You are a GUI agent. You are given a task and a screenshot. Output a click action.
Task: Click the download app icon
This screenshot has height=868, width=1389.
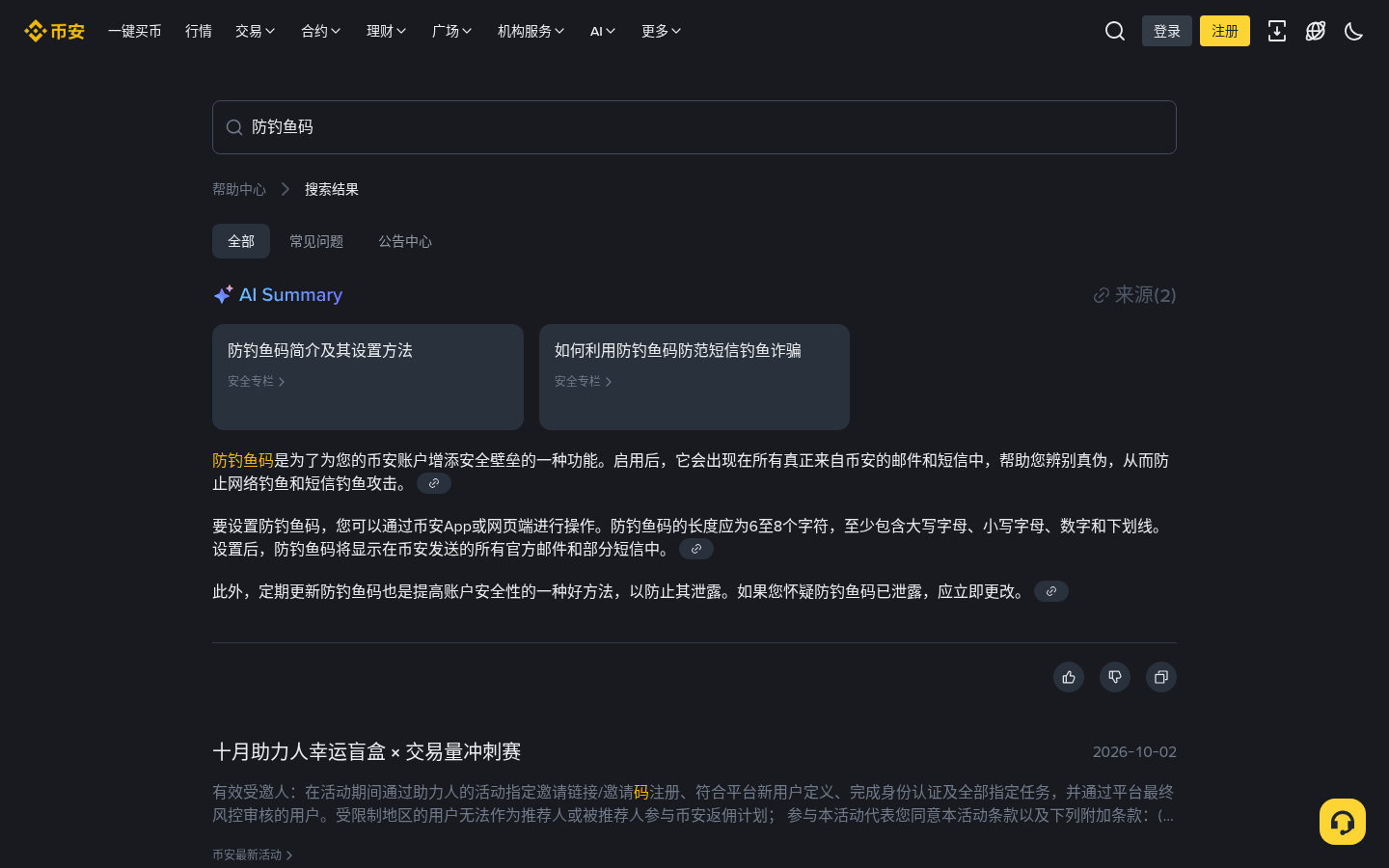tap(1277, 31)
